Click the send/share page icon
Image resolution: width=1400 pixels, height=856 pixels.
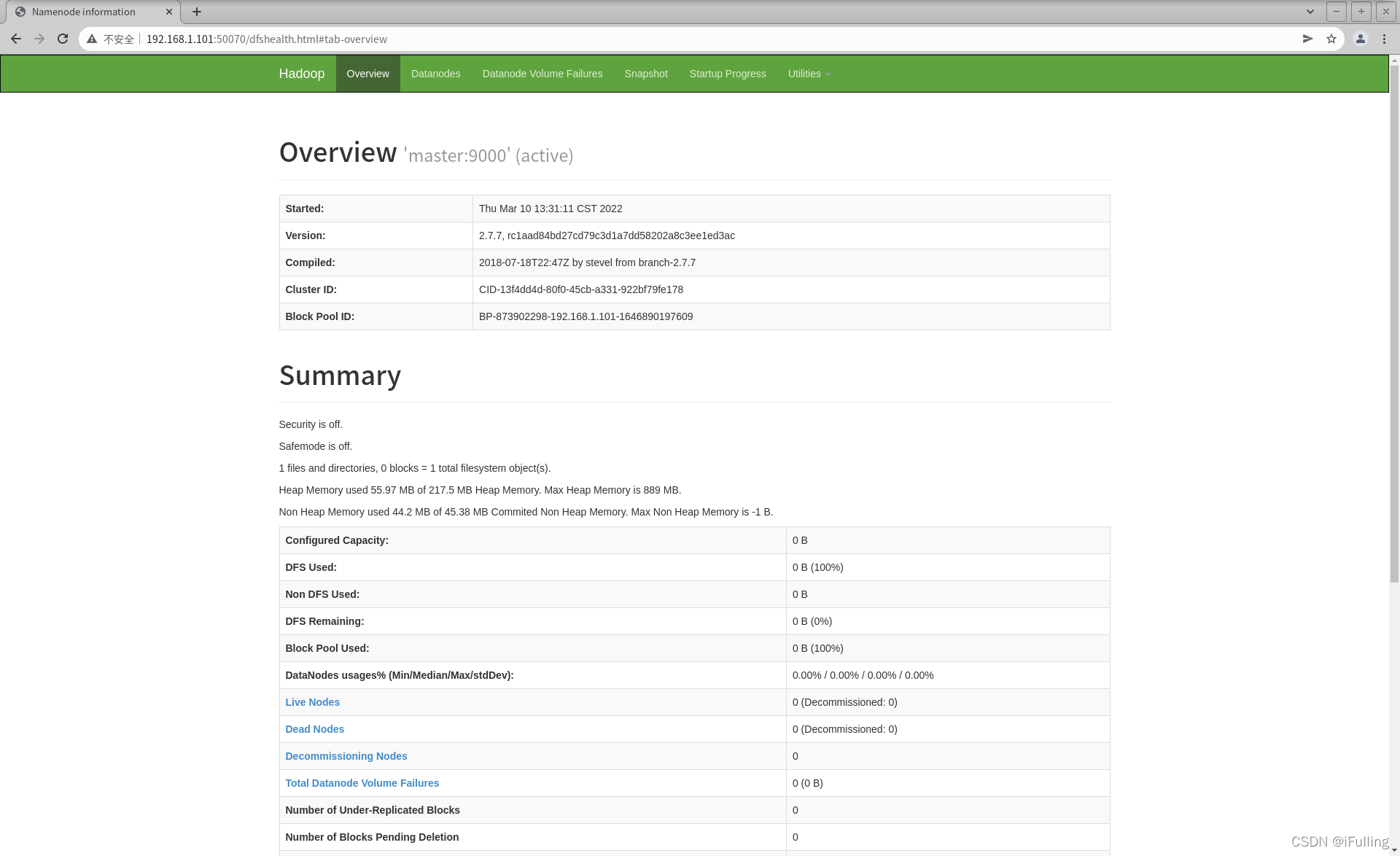(1307, 39)
